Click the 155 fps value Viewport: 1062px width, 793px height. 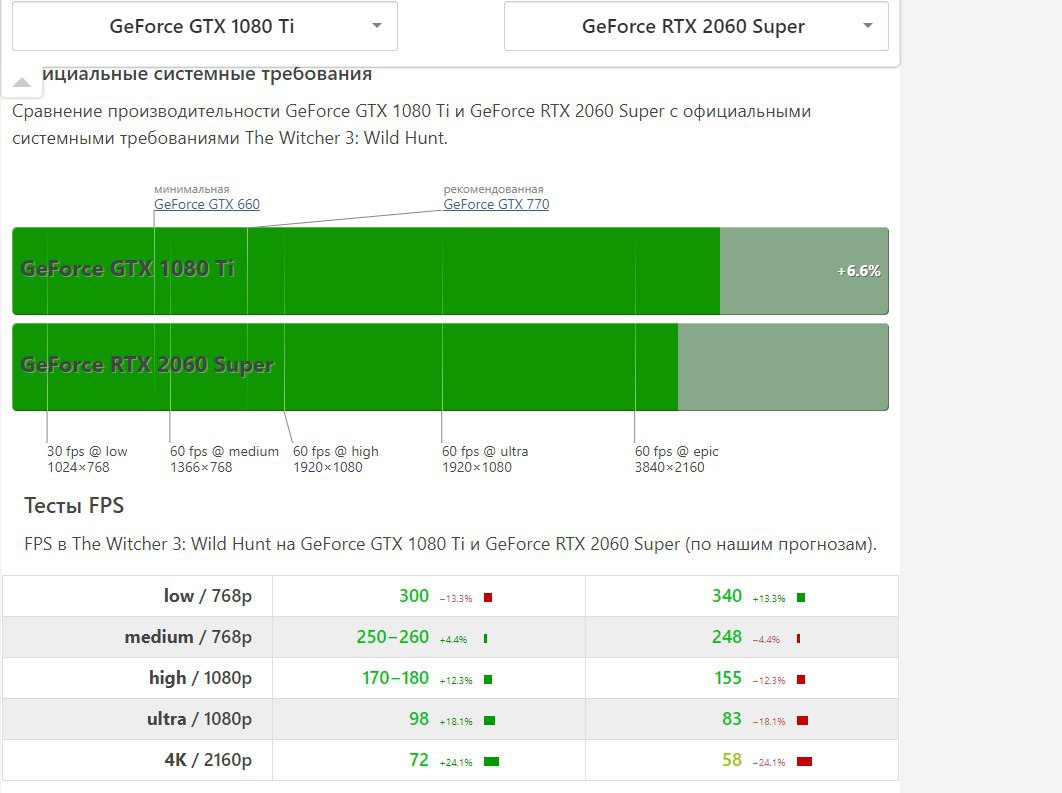(728, 678)
